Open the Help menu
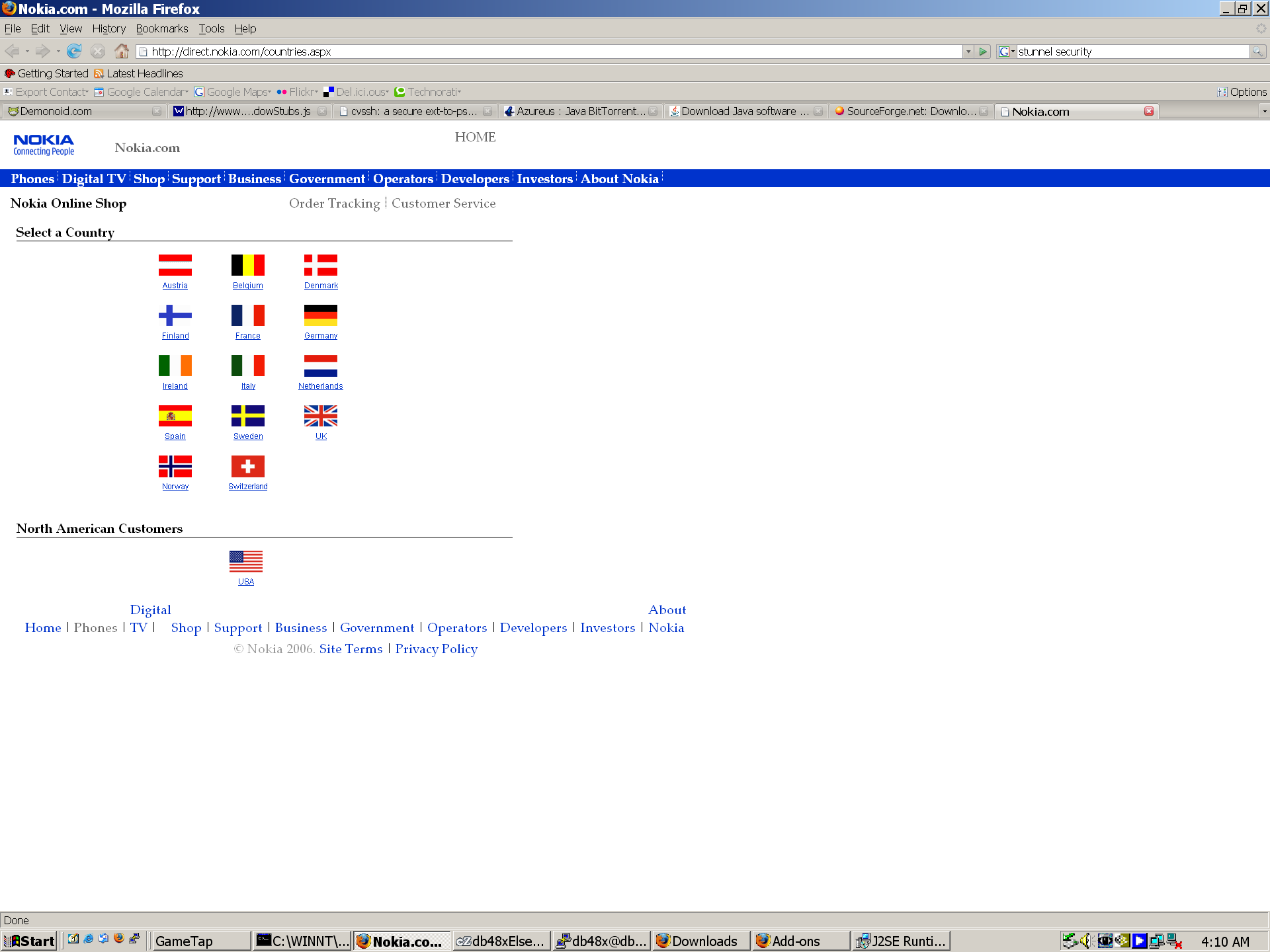 pyautogui.click(x=245, y=28)
